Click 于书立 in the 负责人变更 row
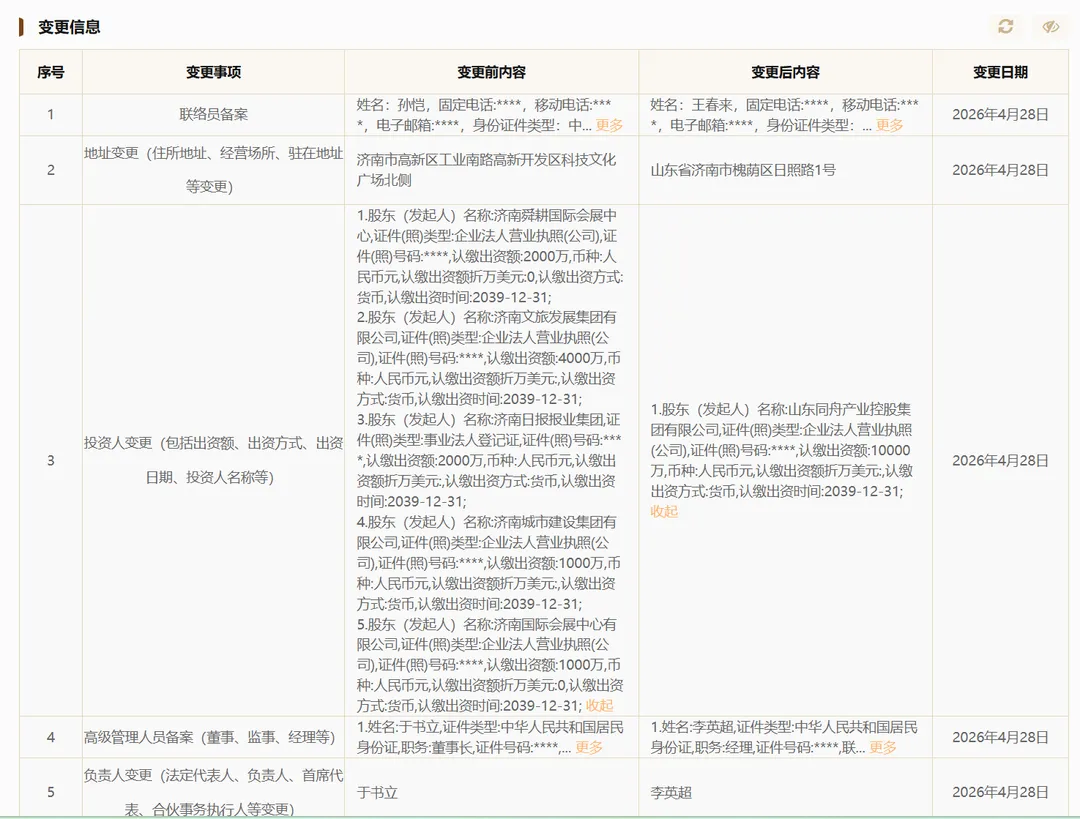The width and height of the screenshot is (1080, 819). point(377,792)
